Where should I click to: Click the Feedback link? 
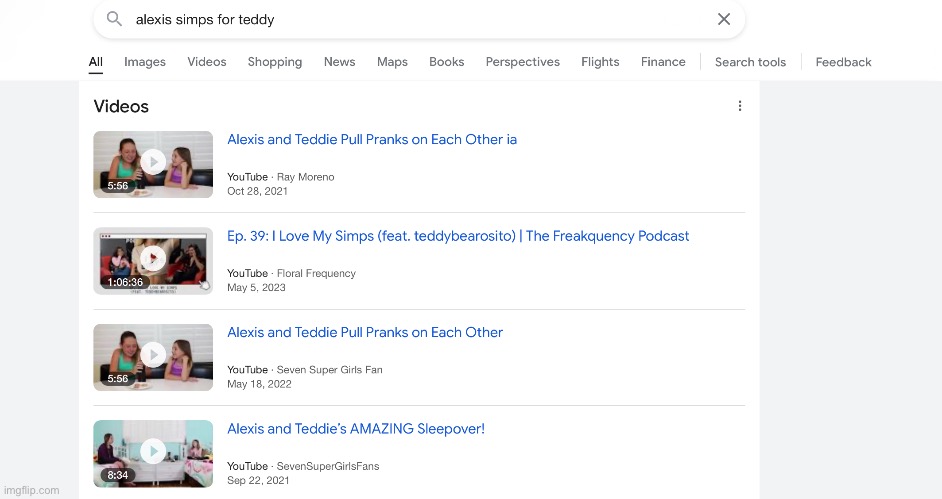click(x=843, y=62)
